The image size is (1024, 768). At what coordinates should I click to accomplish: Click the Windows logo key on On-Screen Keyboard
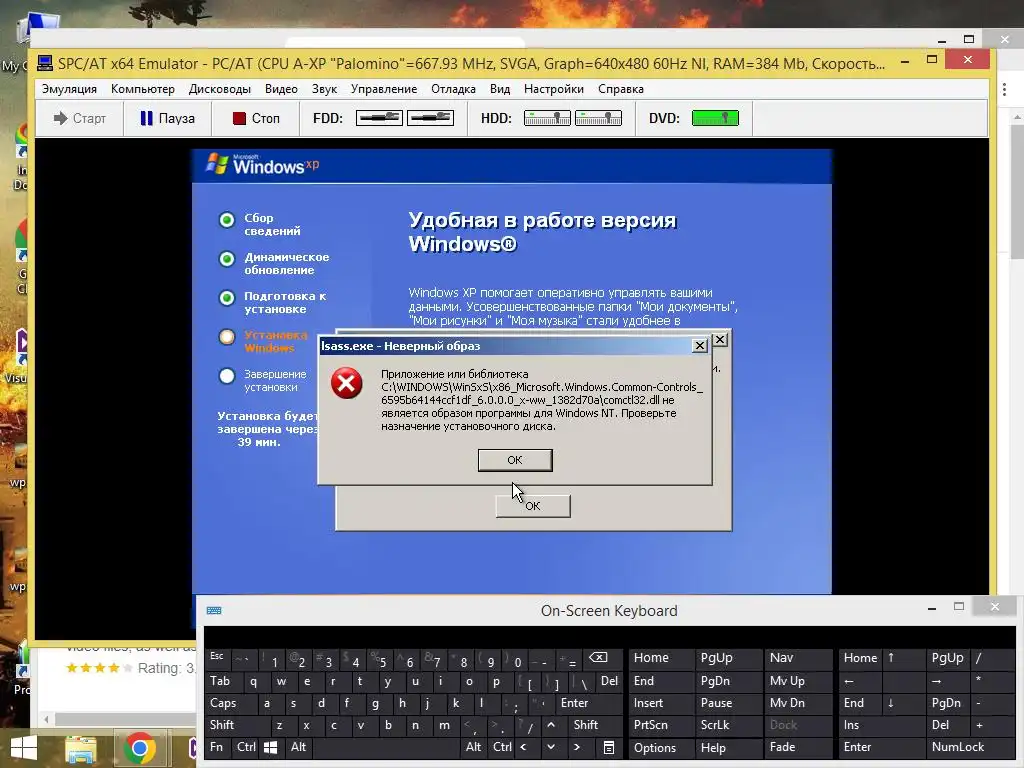point(270,748)
